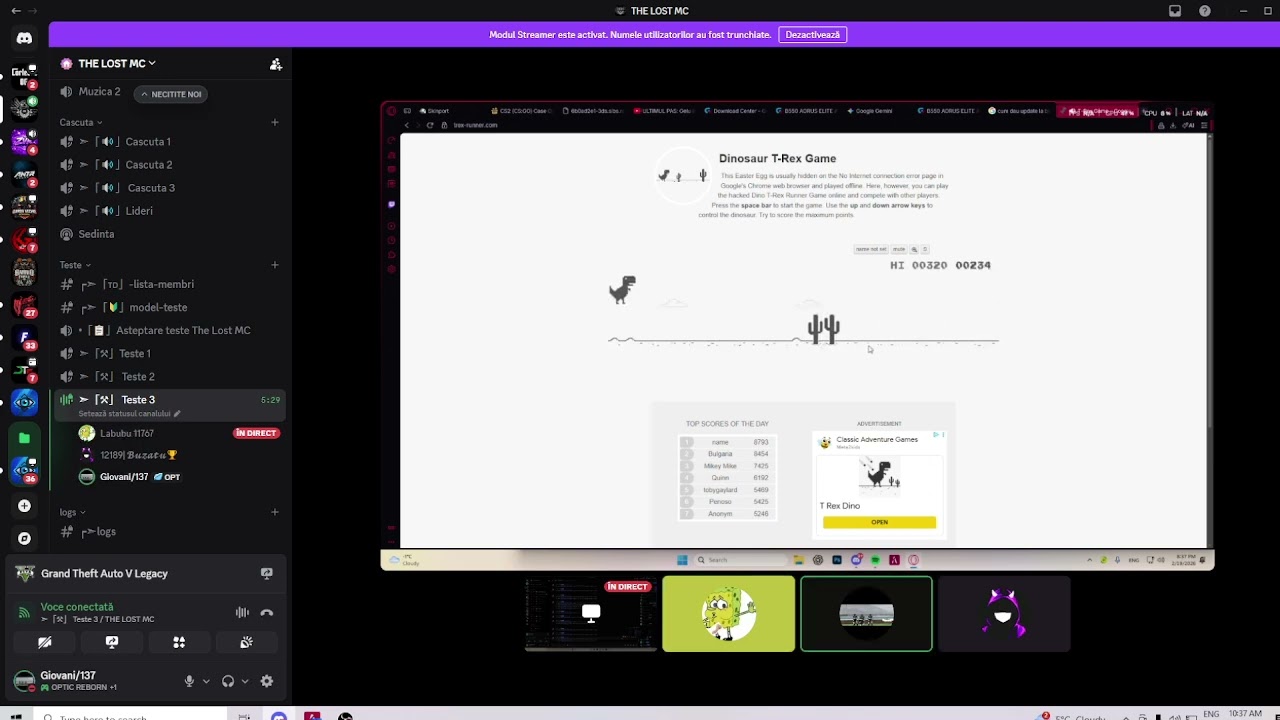Select the SpongeBob avatar participant tile

728,614
